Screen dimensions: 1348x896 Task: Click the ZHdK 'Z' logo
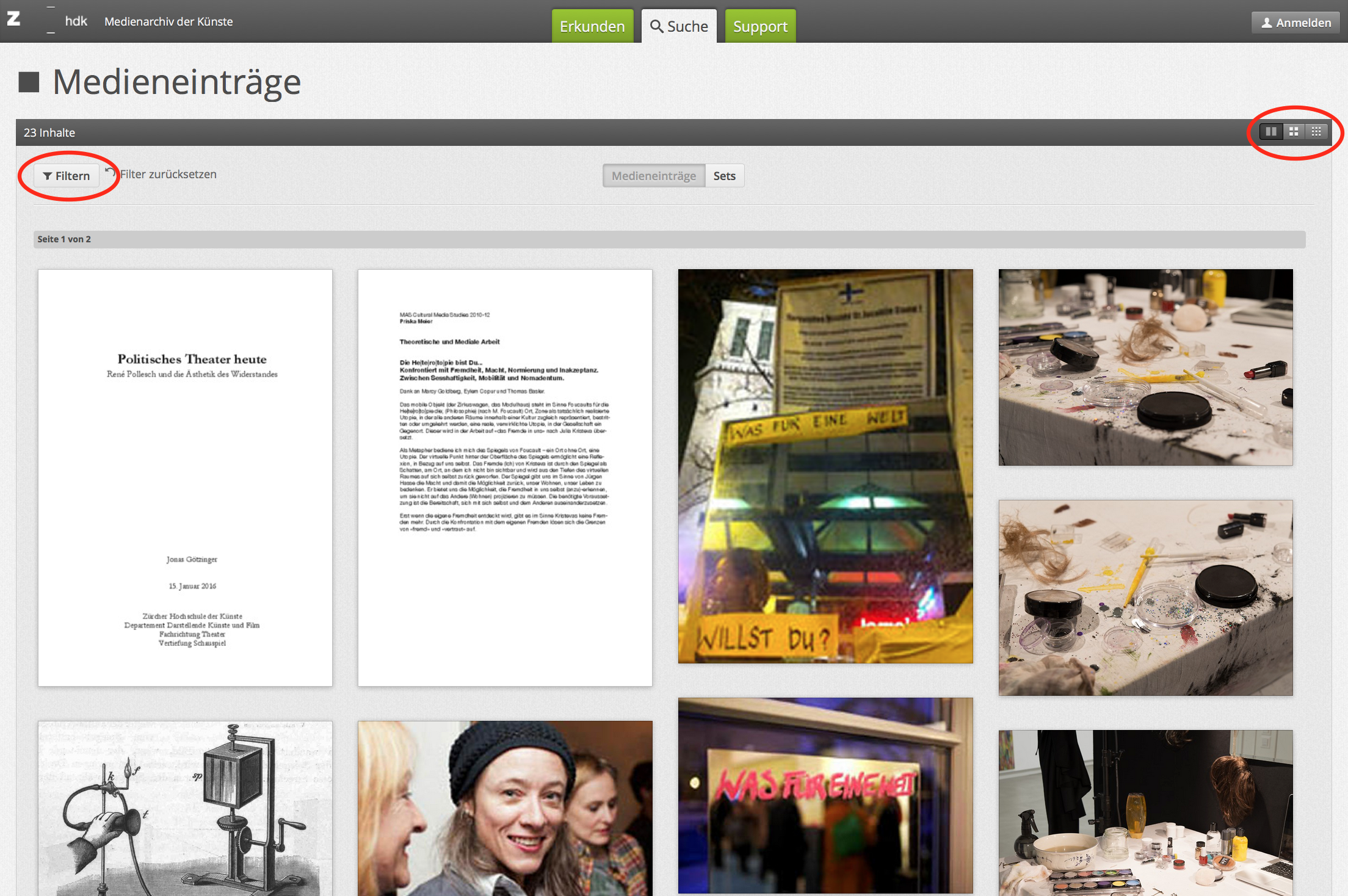pos(13,20)
